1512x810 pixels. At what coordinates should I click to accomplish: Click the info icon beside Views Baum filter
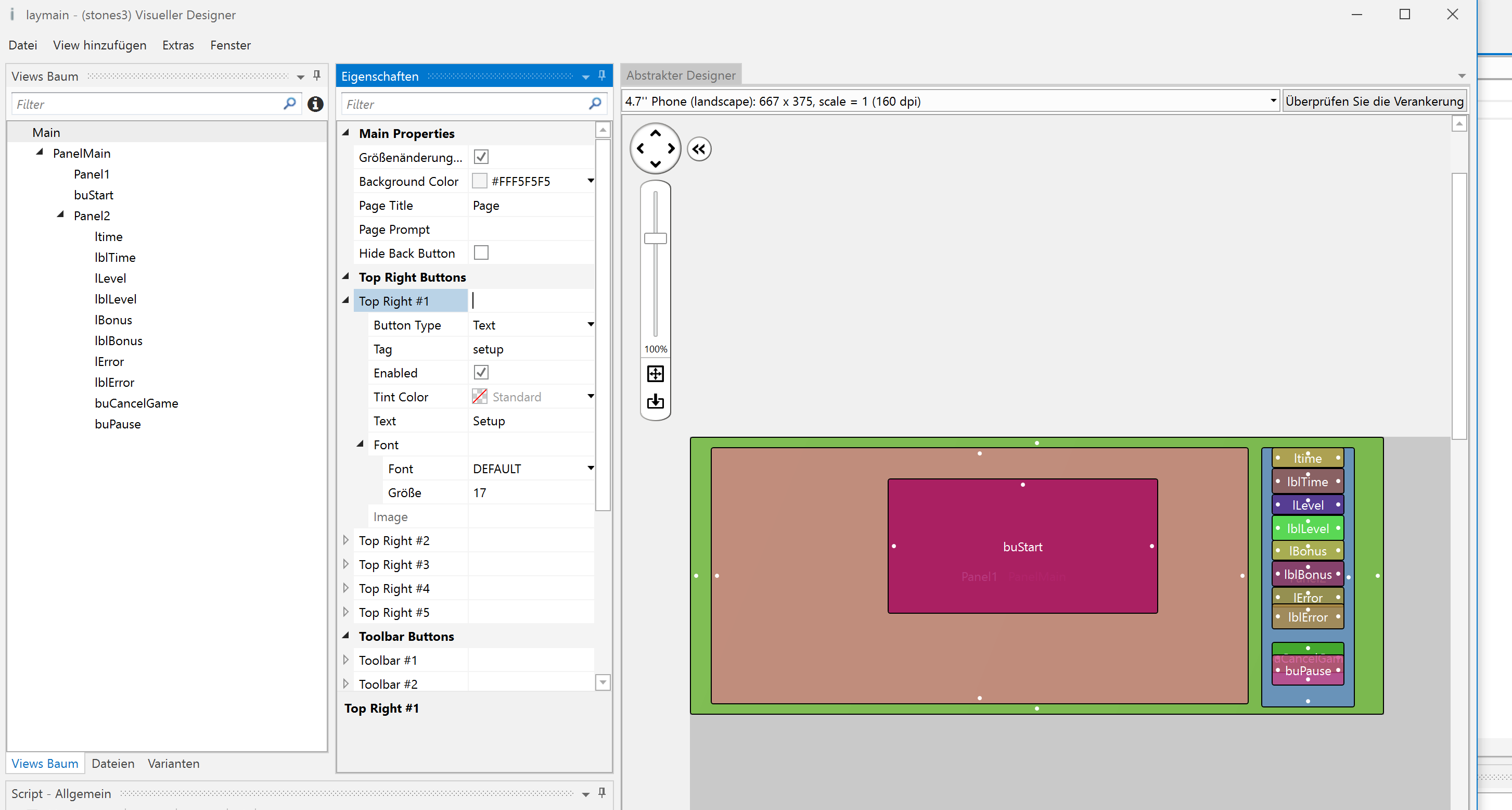[x=315, y=104]
